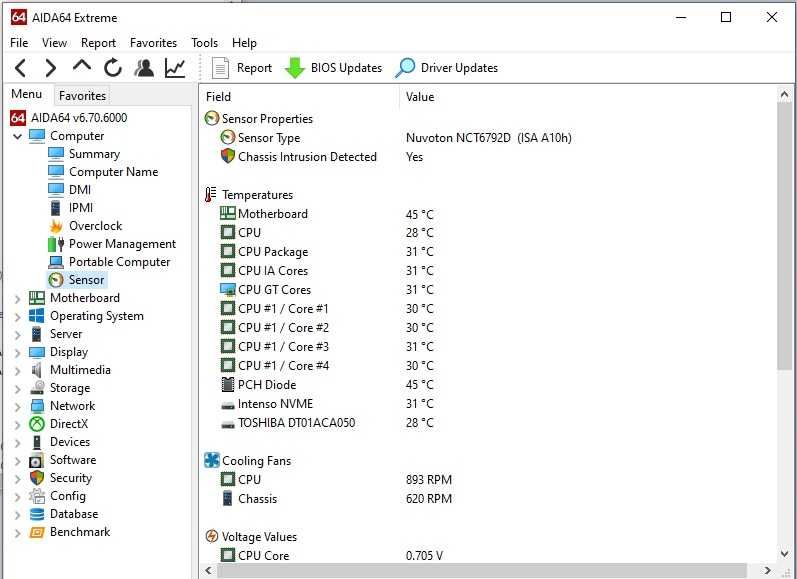Go forward with the right arrow icon
Image resolution: width=797 pixels, height=579 pixels.
tap(50, 68)
